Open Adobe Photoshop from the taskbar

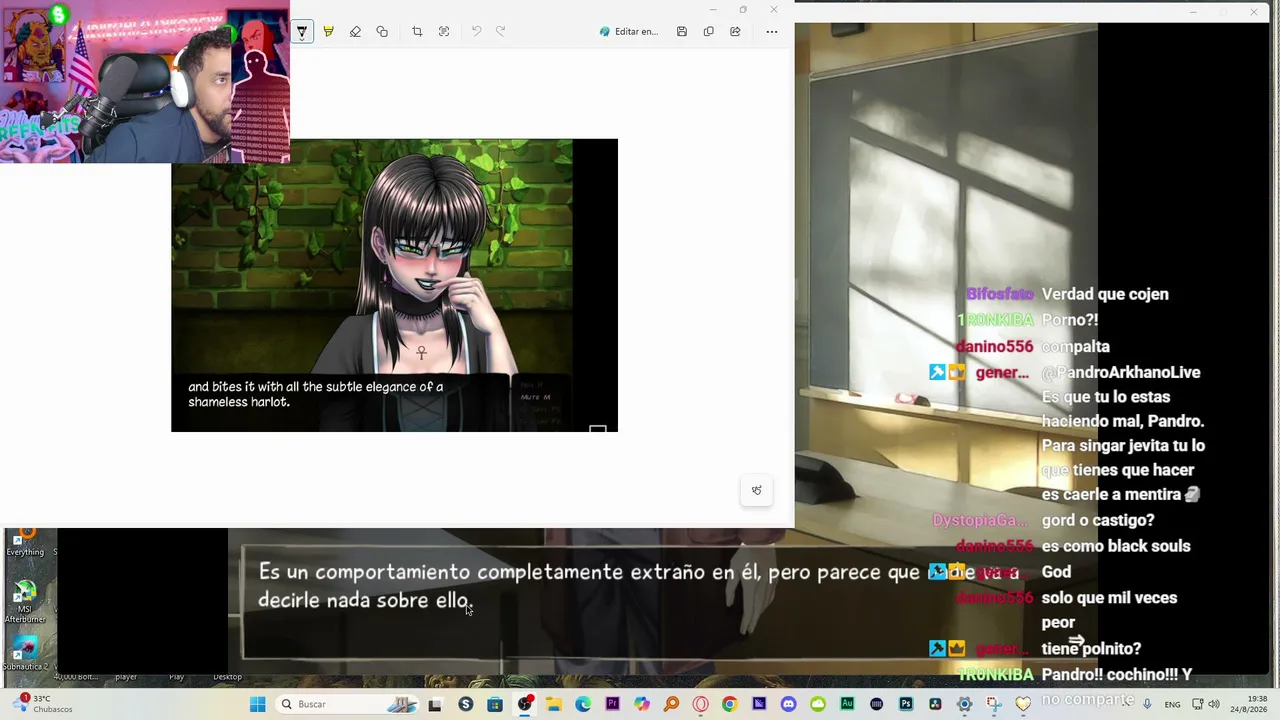click(906, 704)
